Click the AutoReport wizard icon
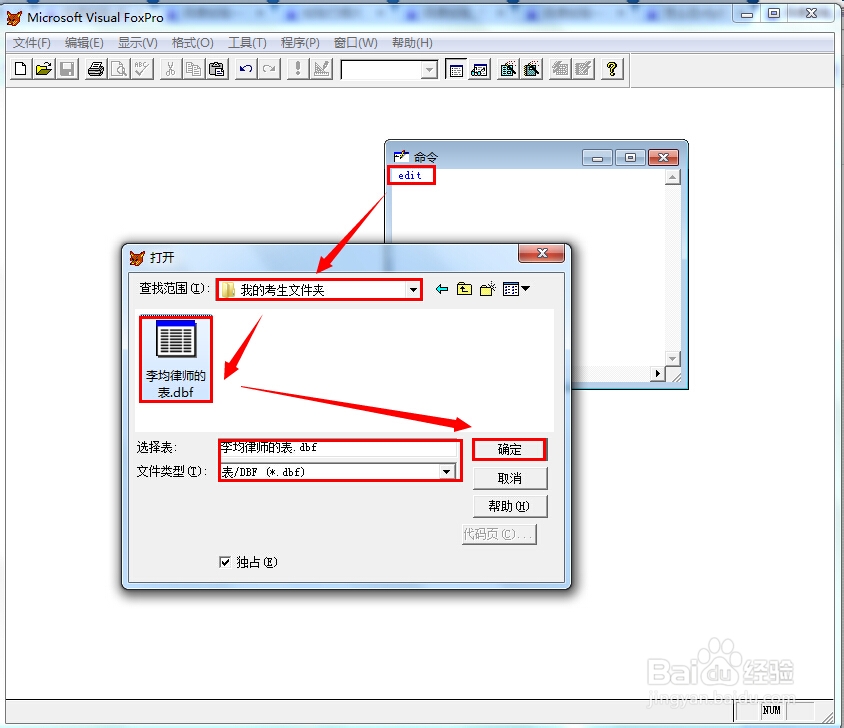This screenshot has width=844, height=728. point(583,69)
